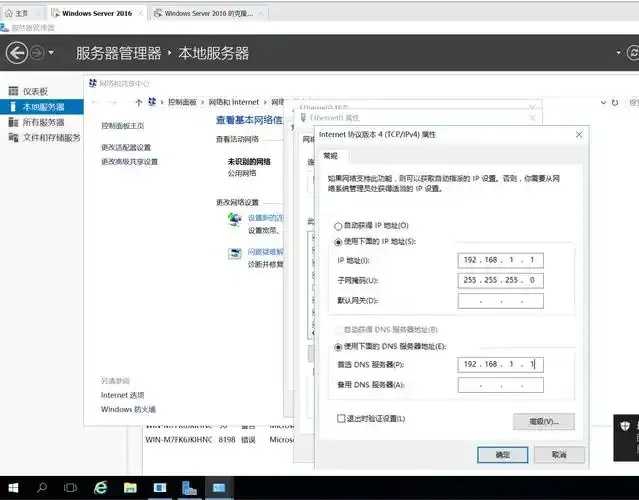The image size is (639, 500).
Task: Click the Network and Sharing Center title icon
Action: [93, 84]
